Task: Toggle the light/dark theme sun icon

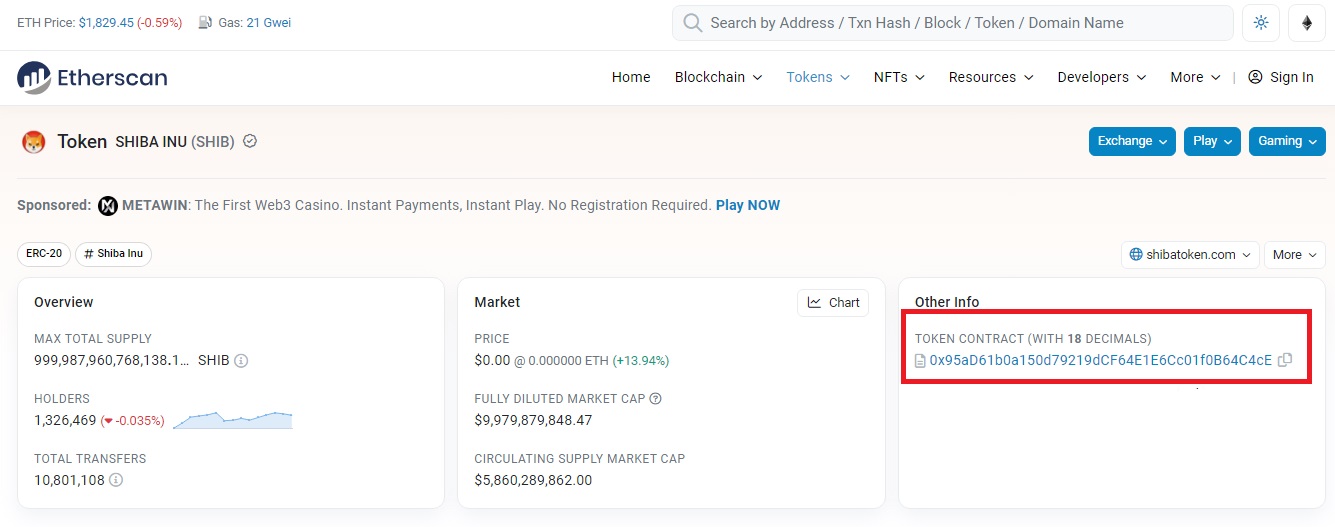Action: (1261, 23)
